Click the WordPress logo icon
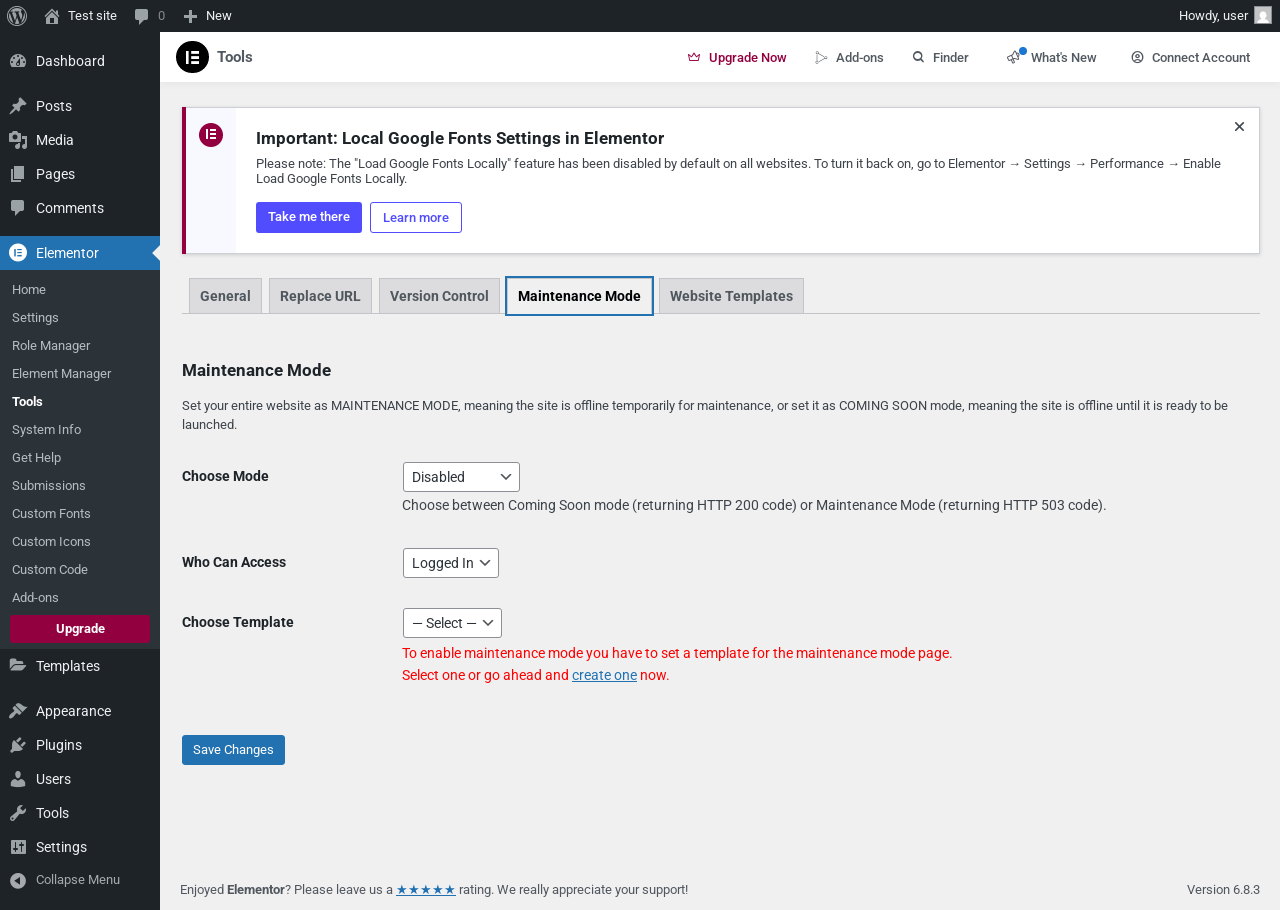 point(17,16)
